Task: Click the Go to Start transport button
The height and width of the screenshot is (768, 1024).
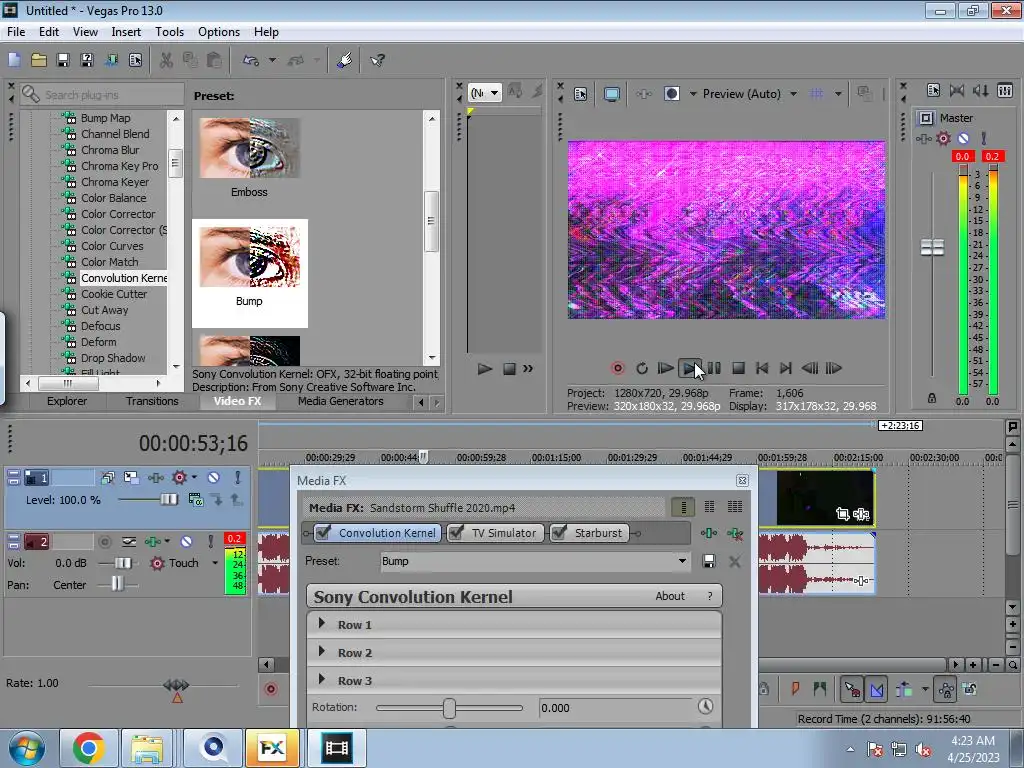Action: (761, 368)
